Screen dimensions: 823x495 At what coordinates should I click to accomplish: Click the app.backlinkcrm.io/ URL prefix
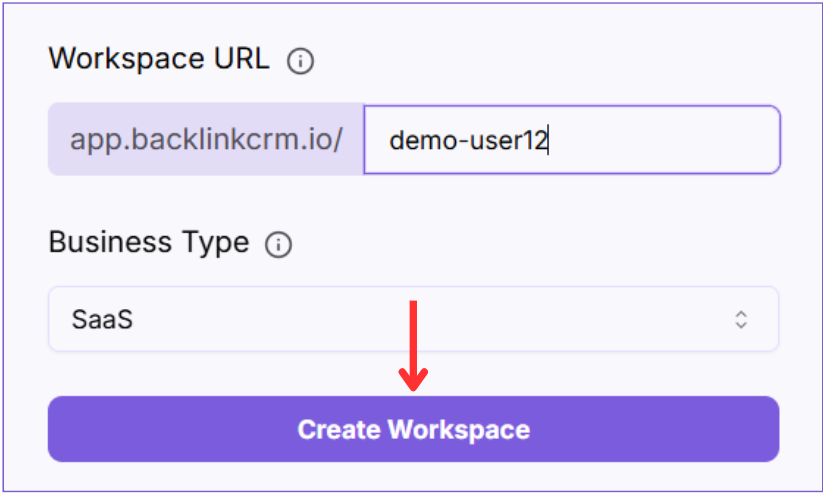(206, 140)
